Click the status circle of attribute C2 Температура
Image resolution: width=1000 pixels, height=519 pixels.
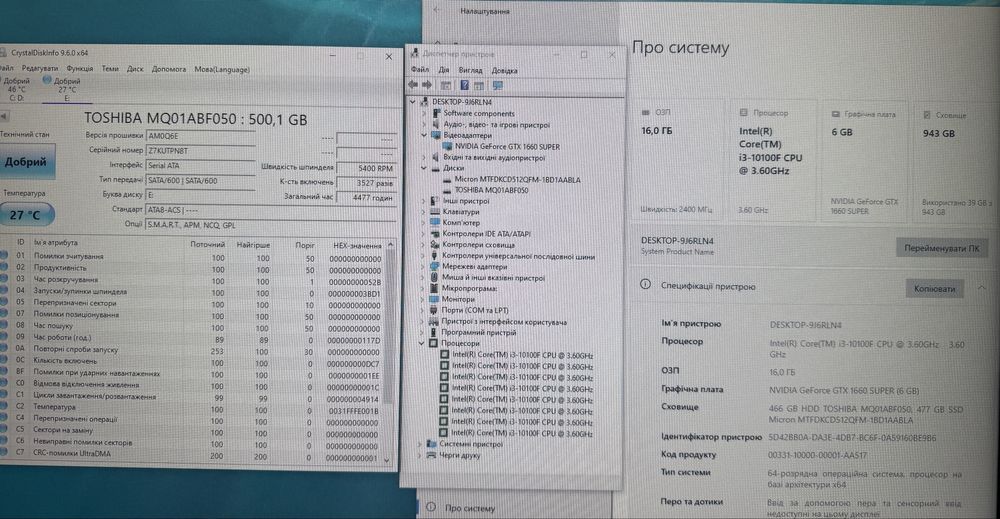tap(4, 406)
